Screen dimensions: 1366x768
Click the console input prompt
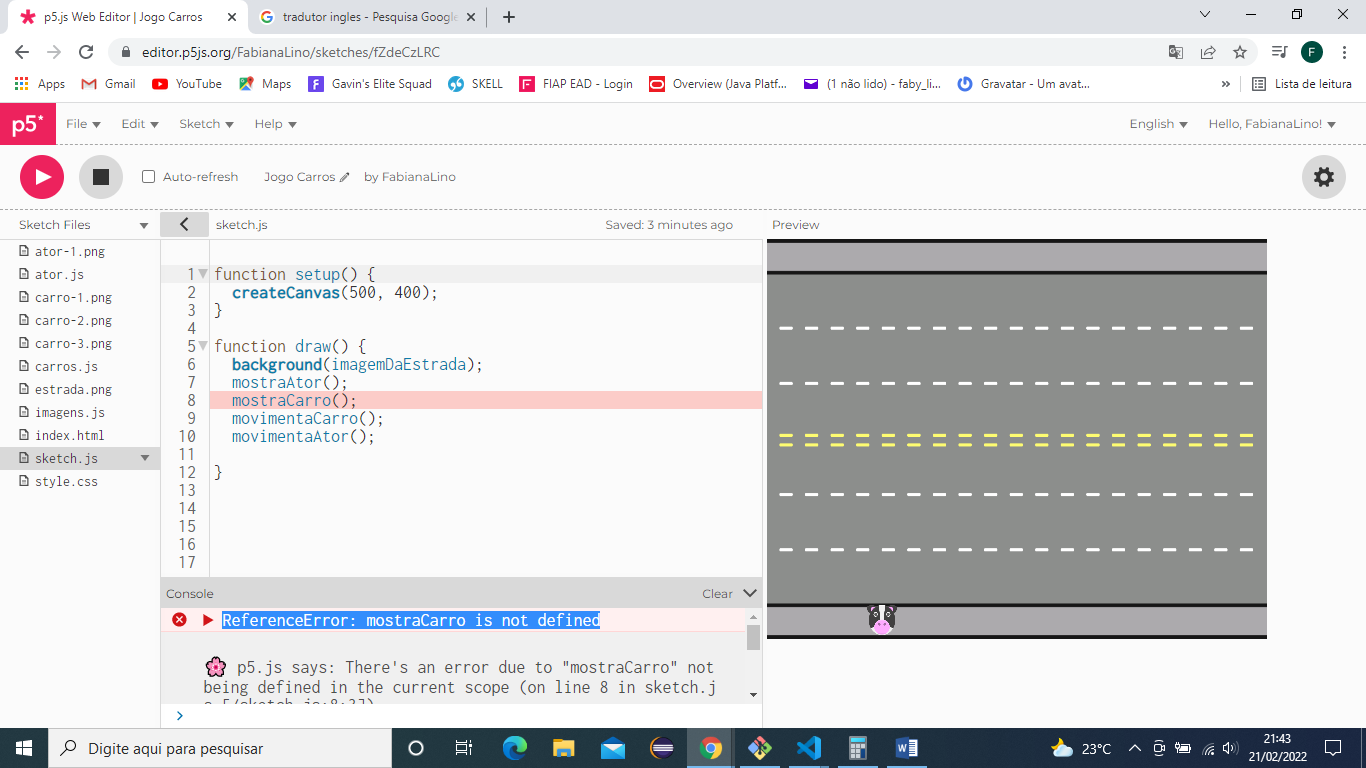[x=179, y=715]
